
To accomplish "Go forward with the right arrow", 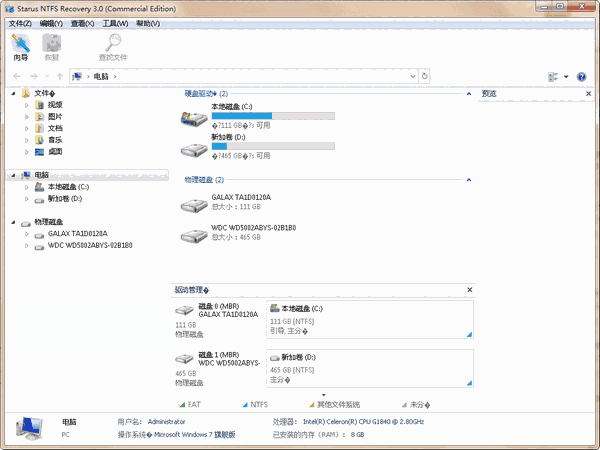I will tap(34, 77).
